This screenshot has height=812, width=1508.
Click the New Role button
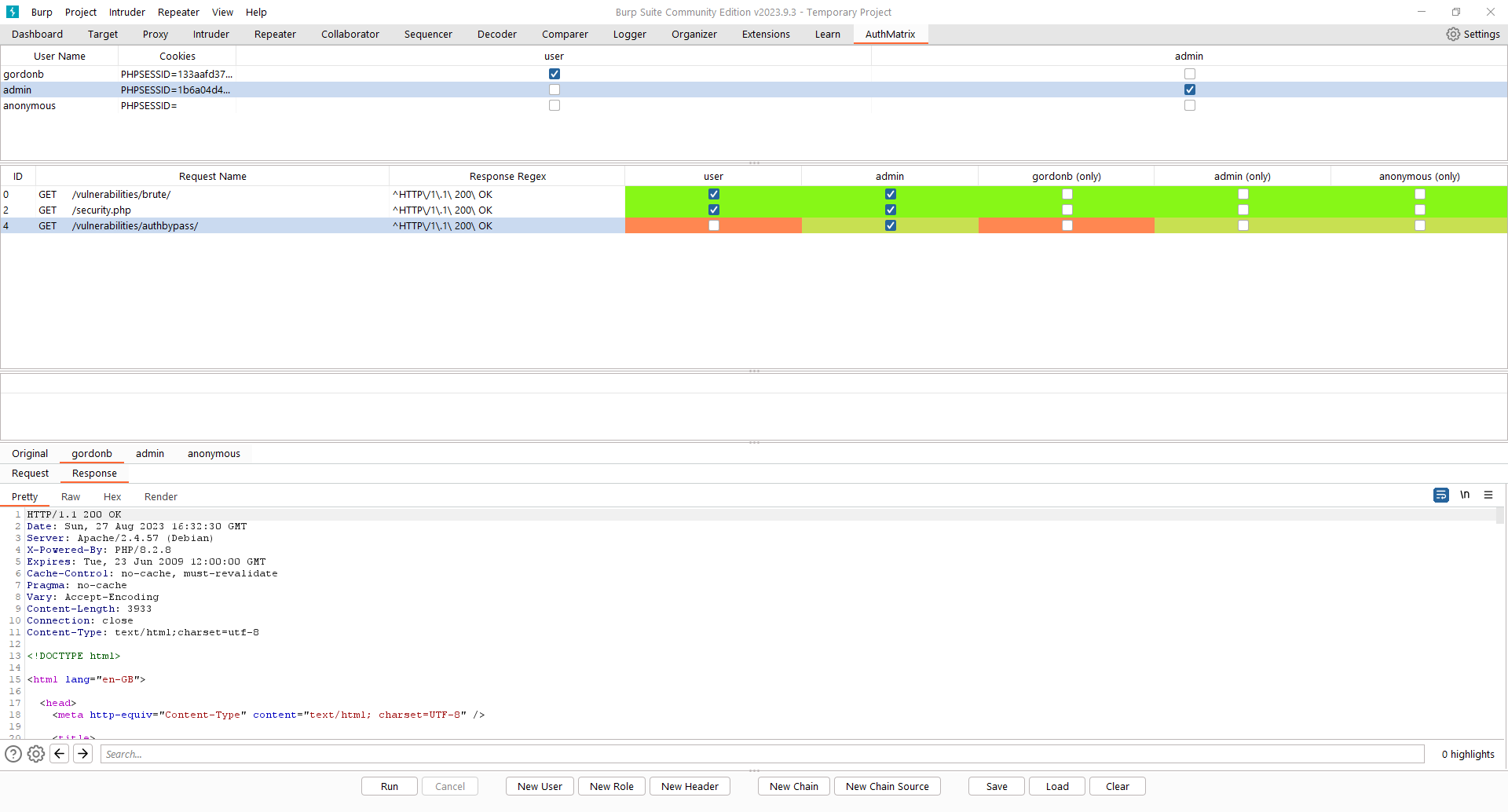[x=612, y=786]
